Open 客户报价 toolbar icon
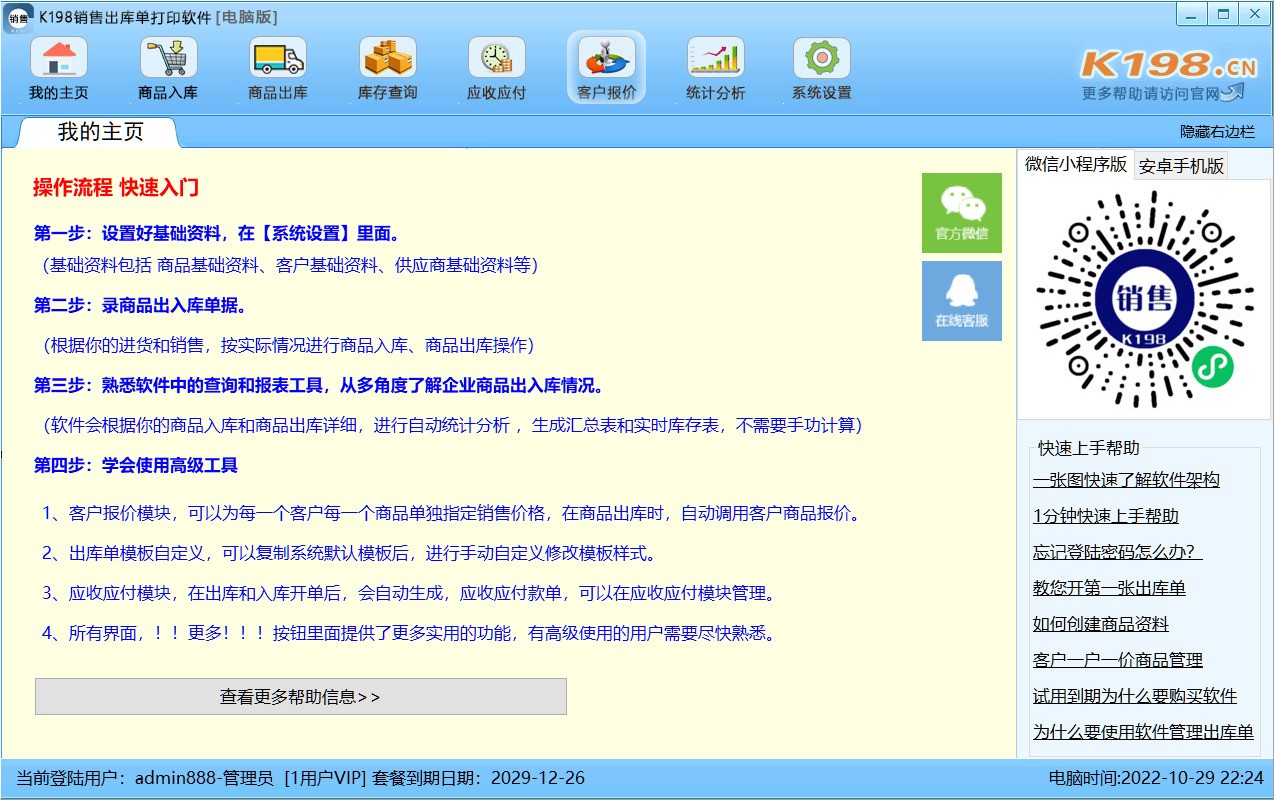This screenshot has width=1274, height=800. tap(606, 69)
